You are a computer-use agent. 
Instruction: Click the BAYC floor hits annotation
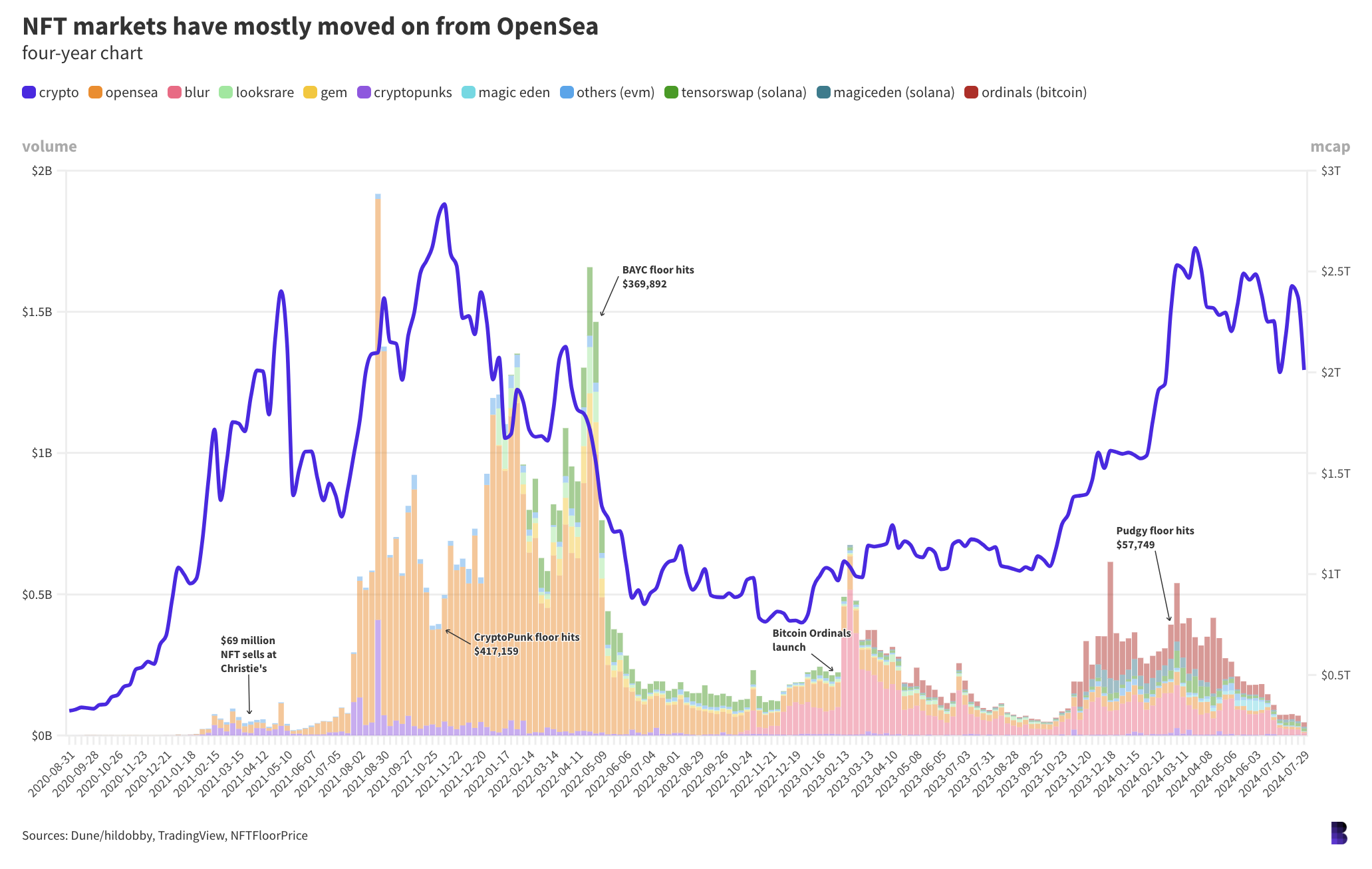click(658, 277)
